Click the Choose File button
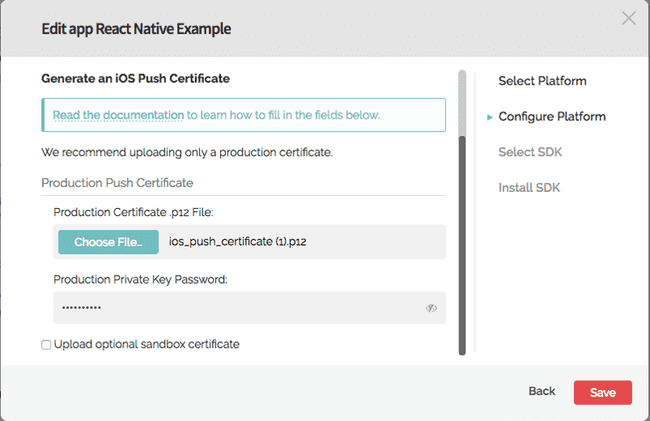650x421 pixels. (108, 242)
